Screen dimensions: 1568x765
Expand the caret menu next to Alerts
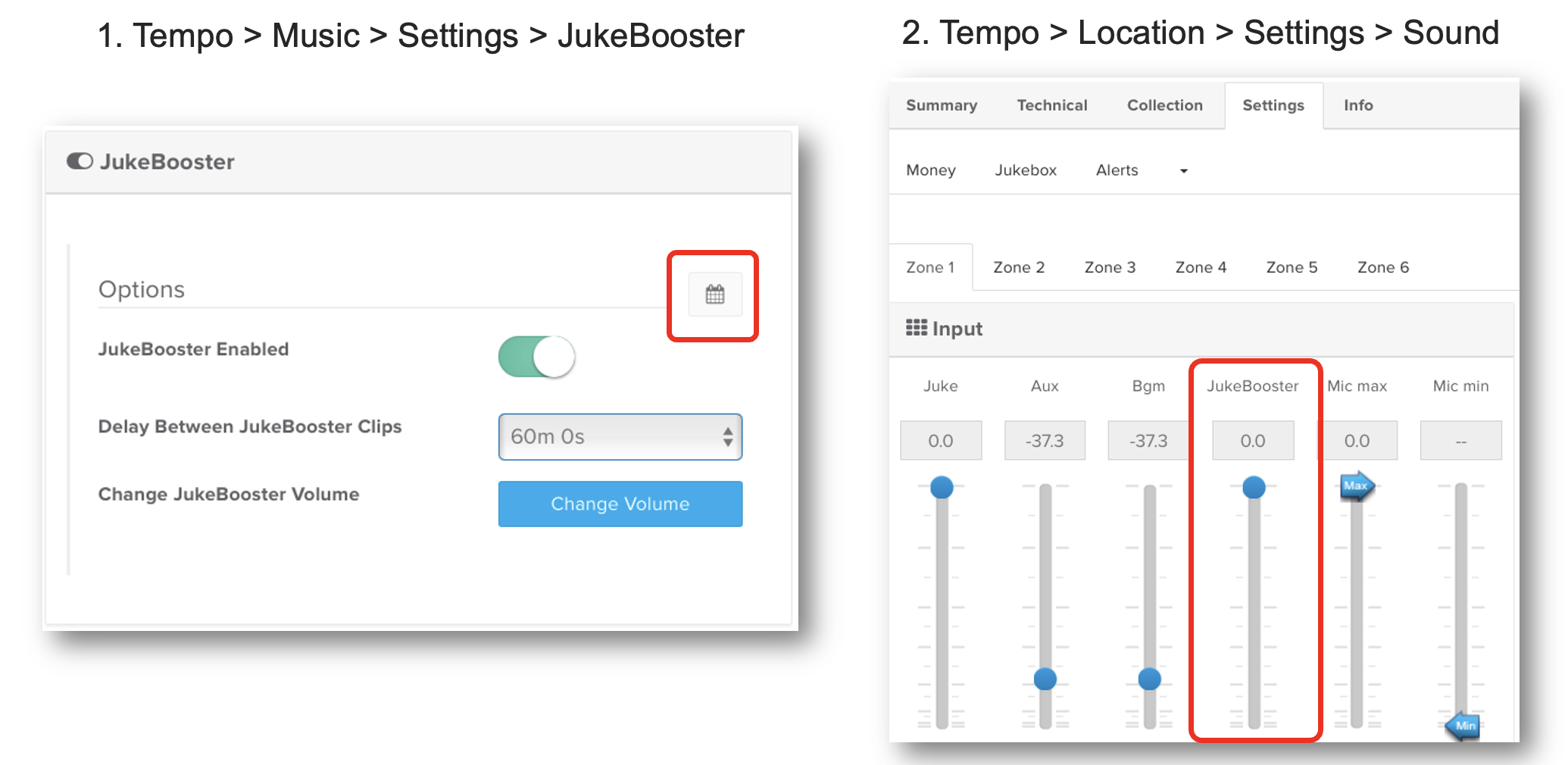pos(1183,171)
